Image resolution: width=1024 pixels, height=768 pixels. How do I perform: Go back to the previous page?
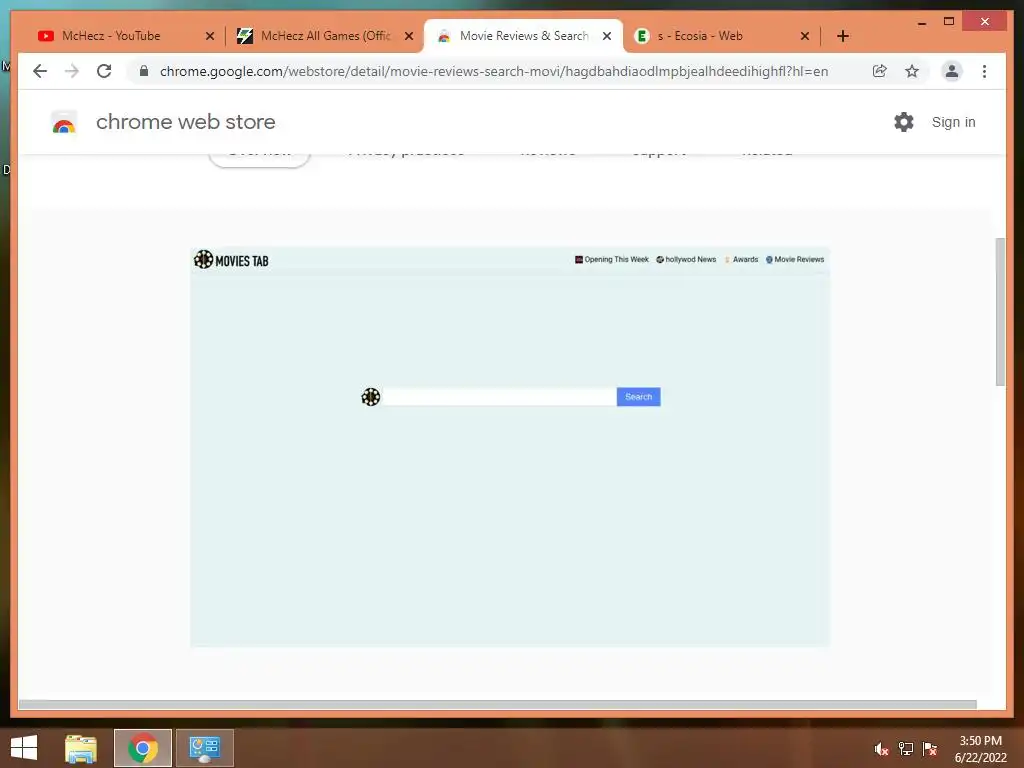point(40,71)
